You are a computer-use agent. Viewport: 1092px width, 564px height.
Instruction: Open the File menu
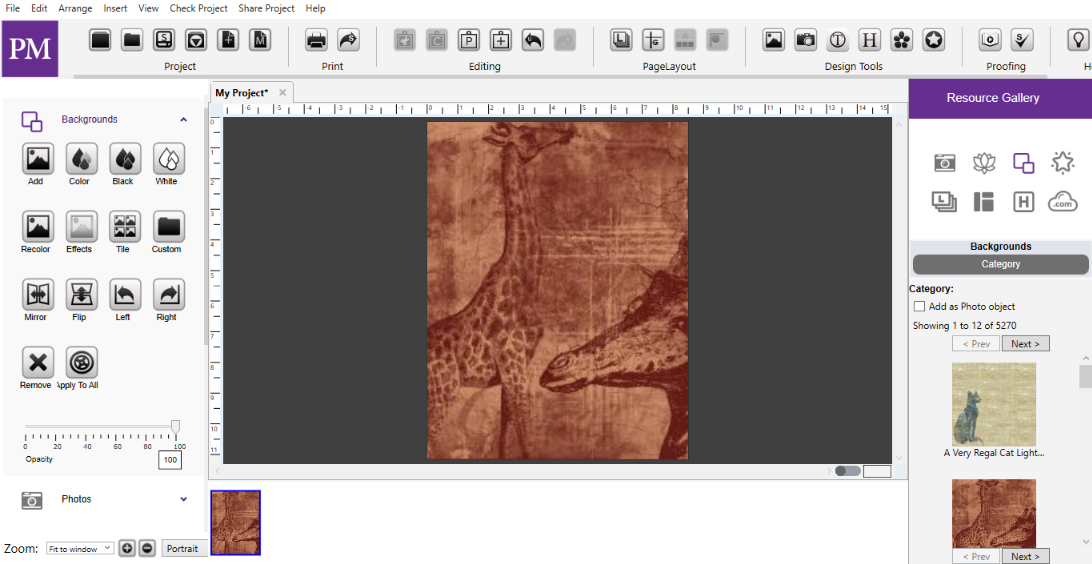click(13, 8)
